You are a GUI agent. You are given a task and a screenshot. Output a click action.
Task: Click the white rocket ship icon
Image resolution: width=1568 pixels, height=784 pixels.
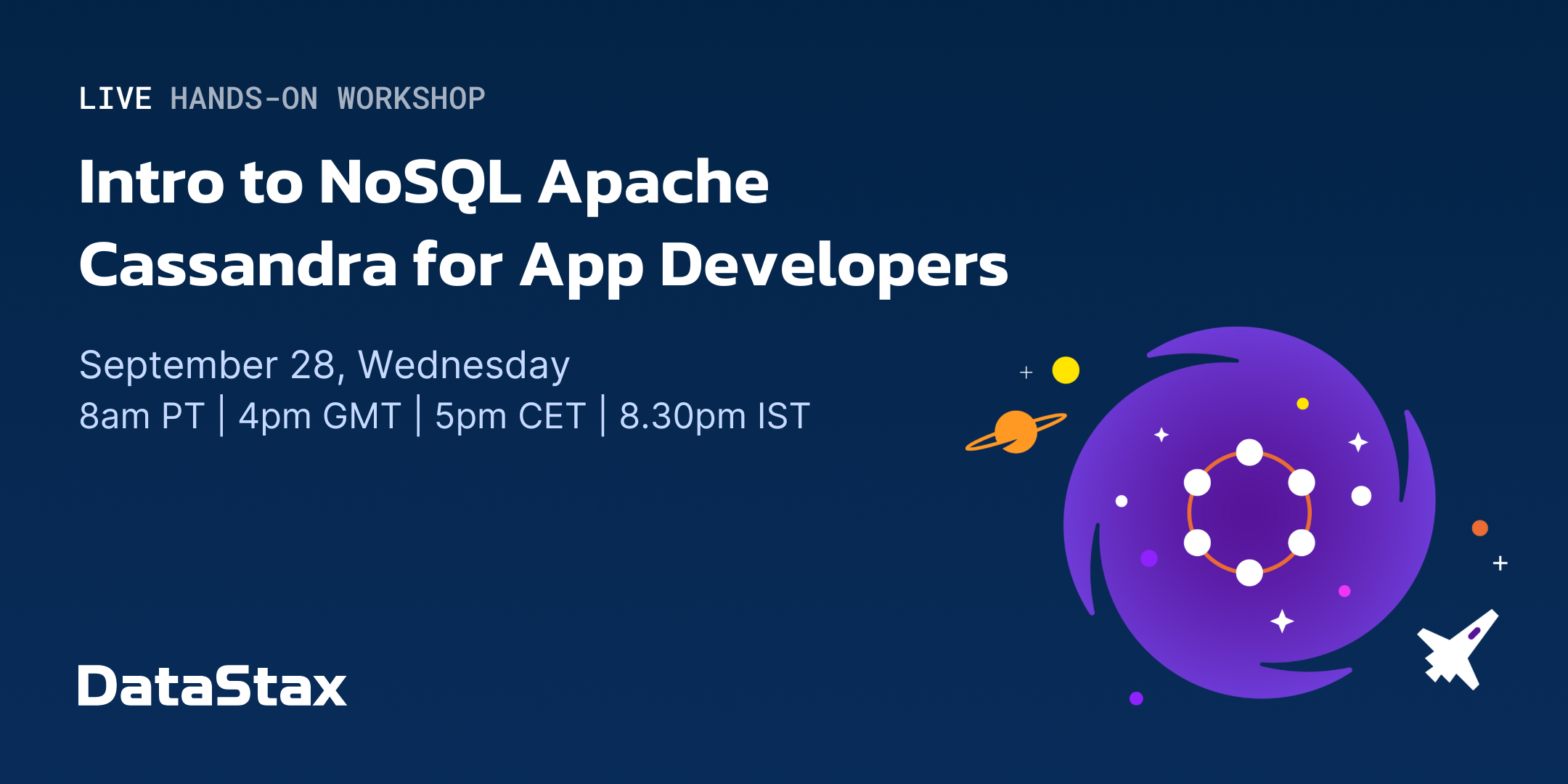point(1455,650)
